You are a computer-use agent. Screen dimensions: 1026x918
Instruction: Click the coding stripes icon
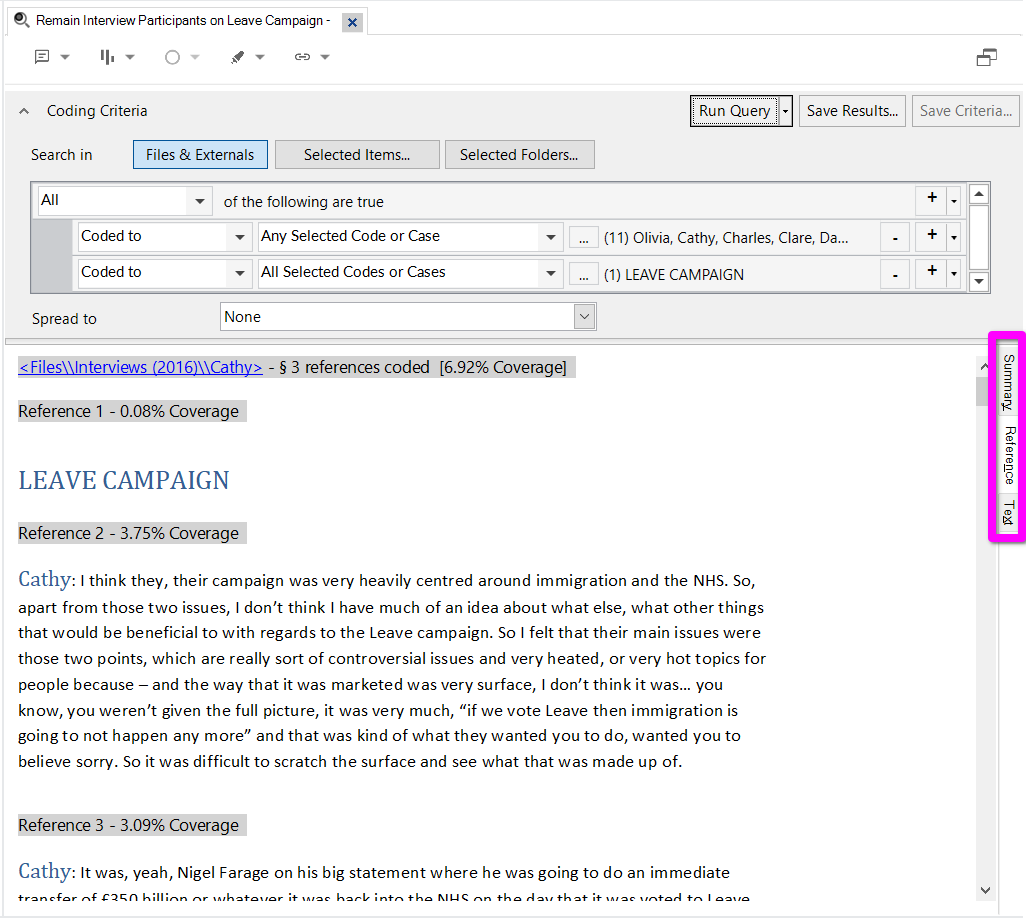(x=107, y=57)
